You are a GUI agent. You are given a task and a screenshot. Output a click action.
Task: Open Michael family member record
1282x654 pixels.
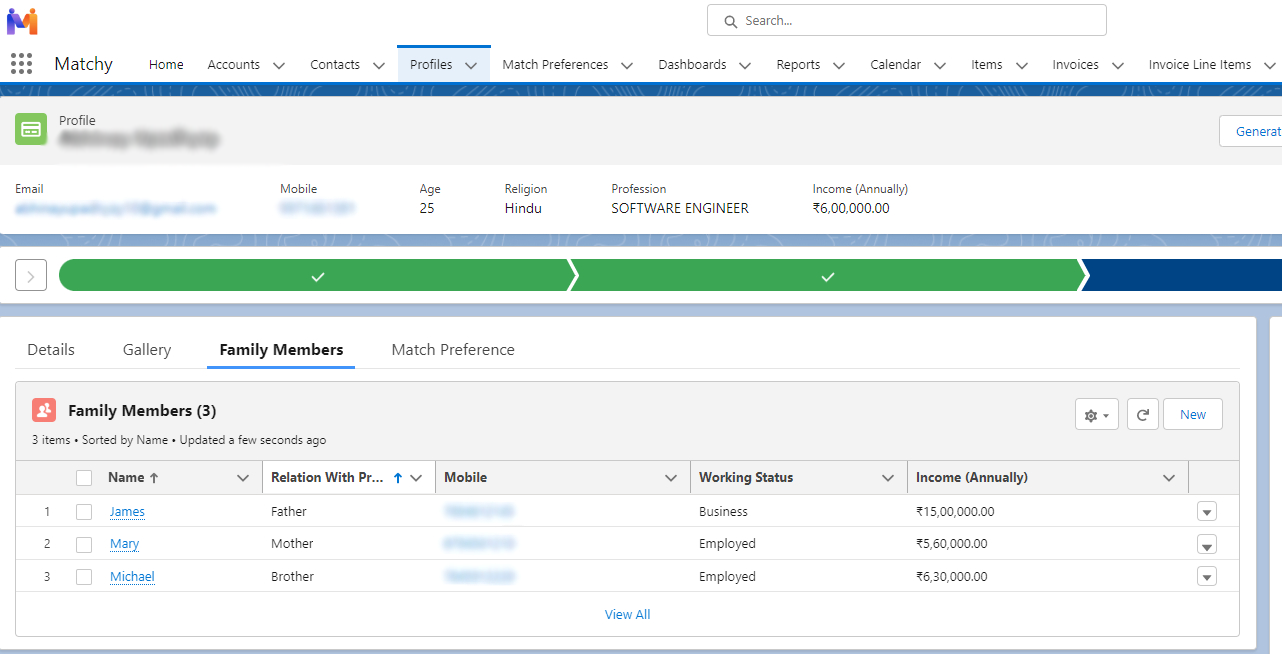tap(132, 577)
